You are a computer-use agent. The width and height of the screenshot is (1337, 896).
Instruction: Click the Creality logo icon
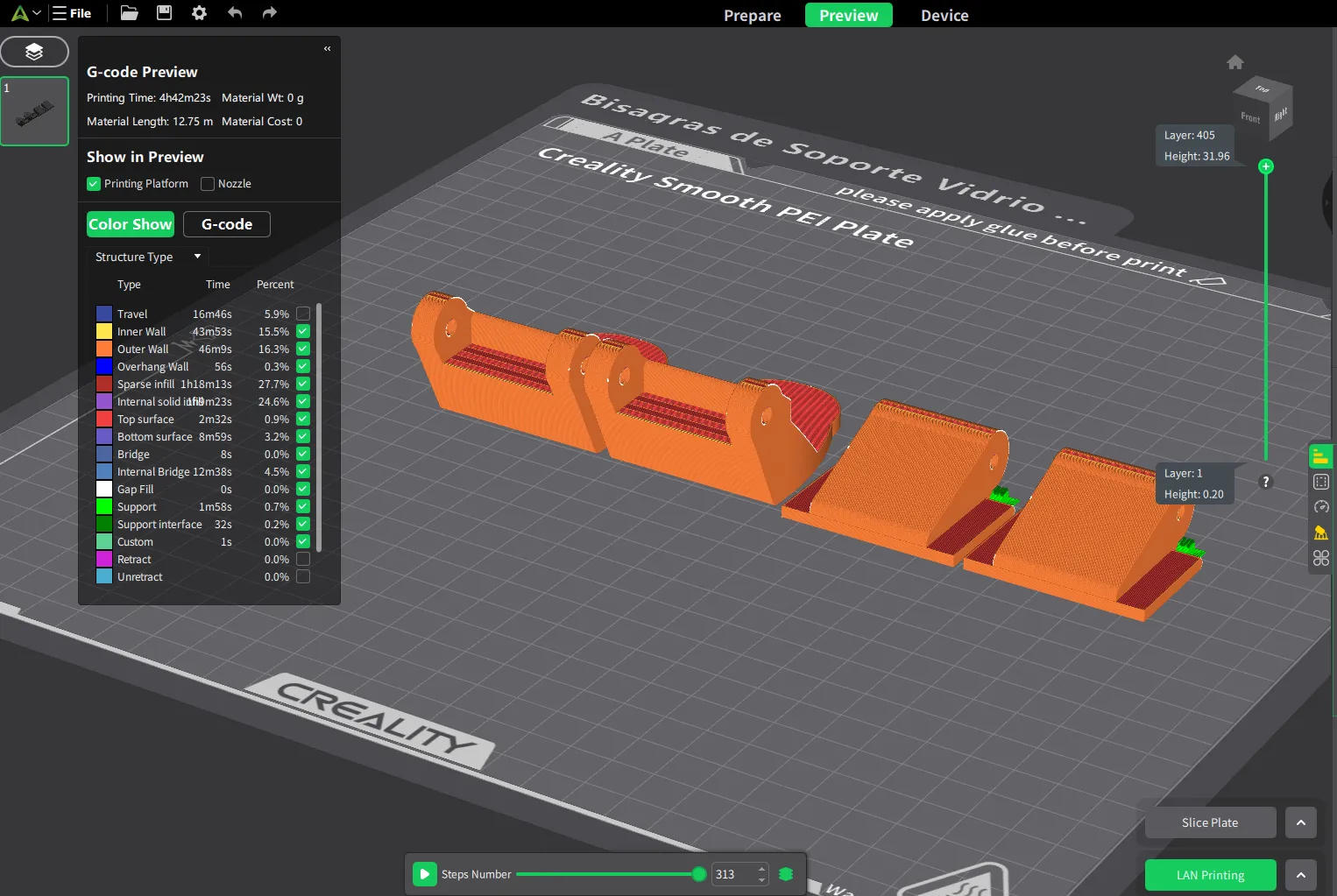tap(19, 13)
